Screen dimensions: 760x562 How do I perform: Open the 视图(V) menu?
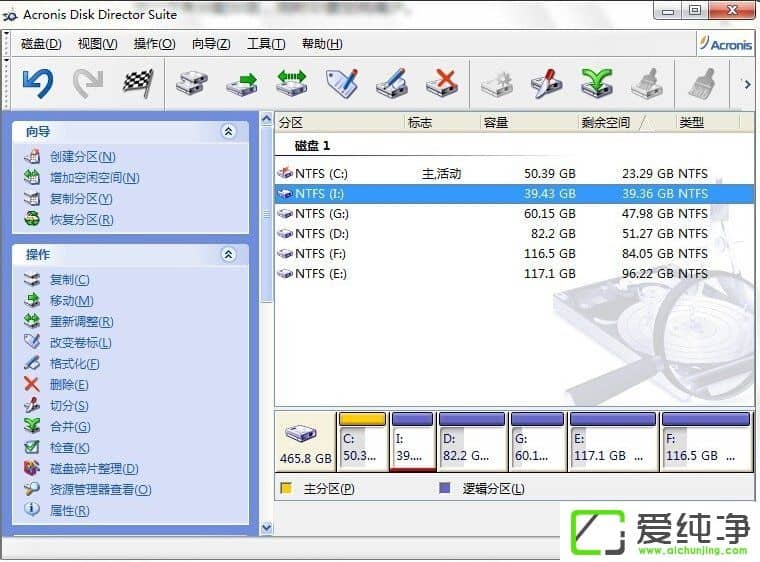(x=97, y=44)
